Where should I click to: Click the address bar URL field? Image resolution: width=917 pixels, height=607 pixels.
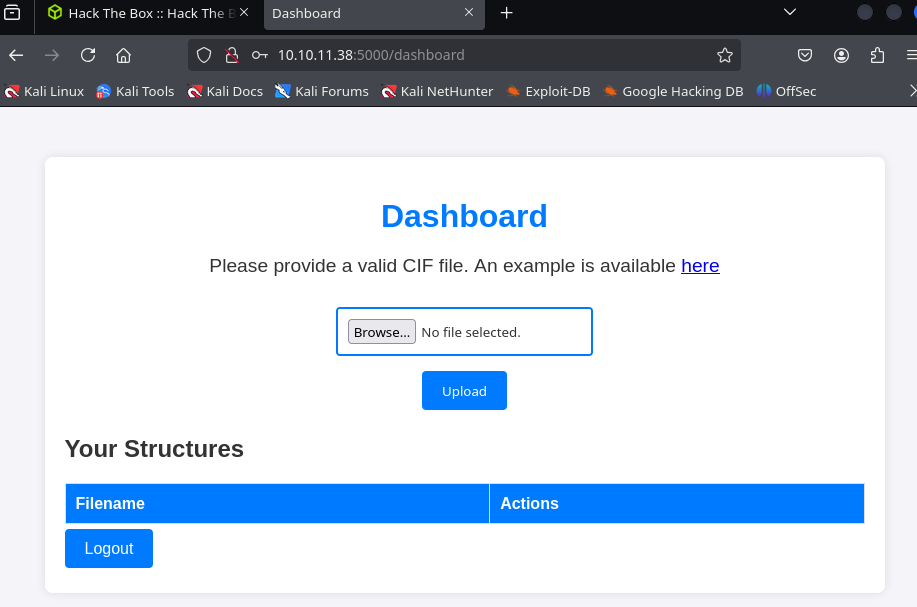(480, 55)
